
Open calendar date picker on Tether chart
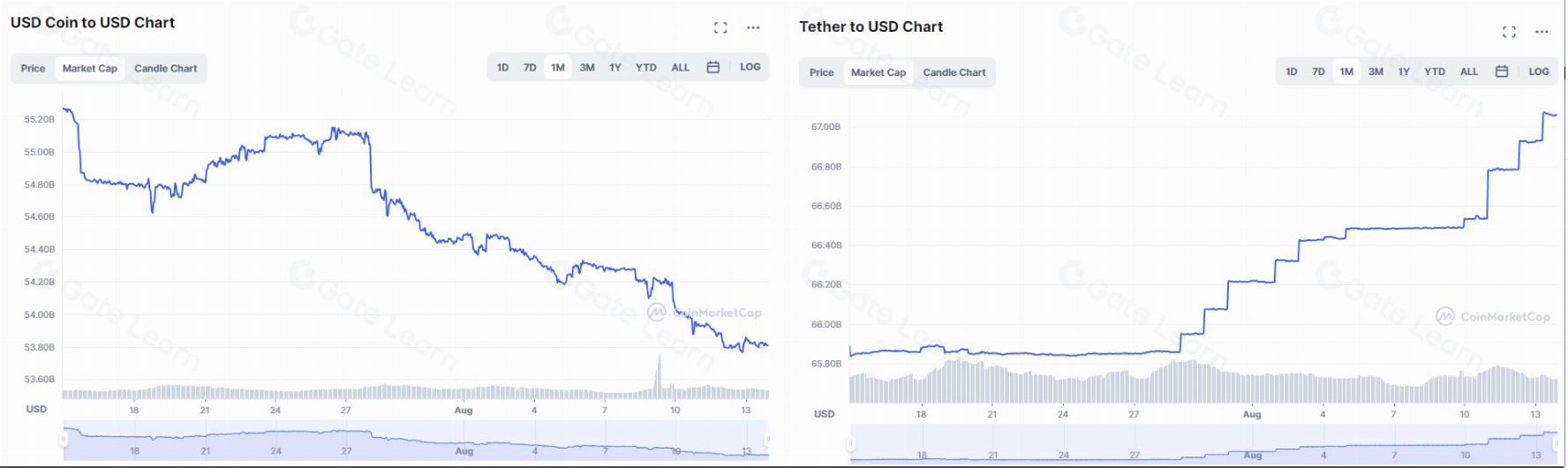click(1502, 72)
